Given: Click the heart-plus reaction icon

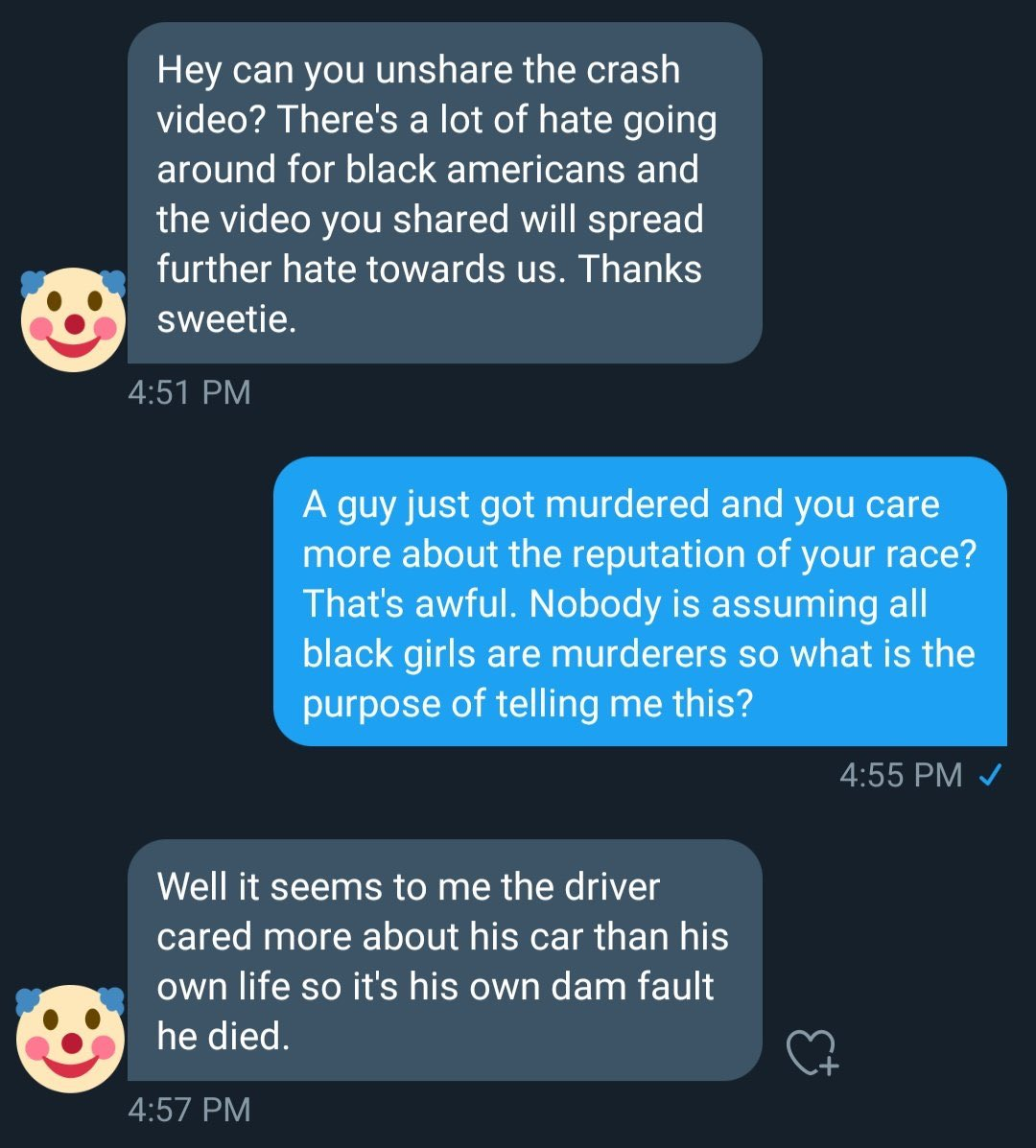Looking at the screenshot, I should (x=812, y=1053).
